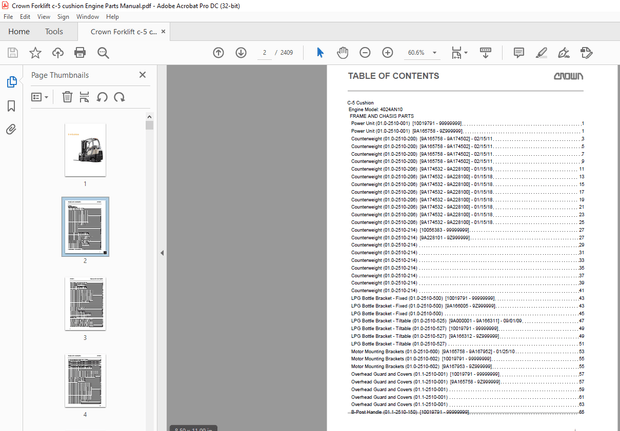Image resolution: width=620 pixels, height=431 pixels.
Task: Click the page number input field
Action: pyautogui.click(x=265, y=53)
